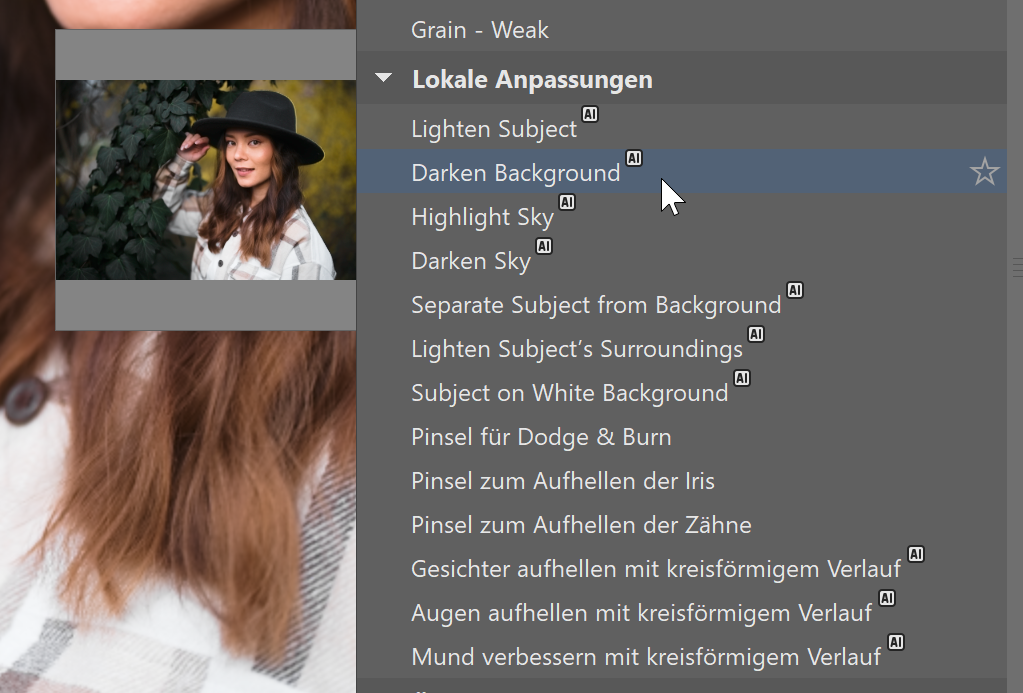The width and height of the screenshot is (1023, 693).
Task: Click the AI badge beside Darken Sky
Action: [x=544, y=246]
